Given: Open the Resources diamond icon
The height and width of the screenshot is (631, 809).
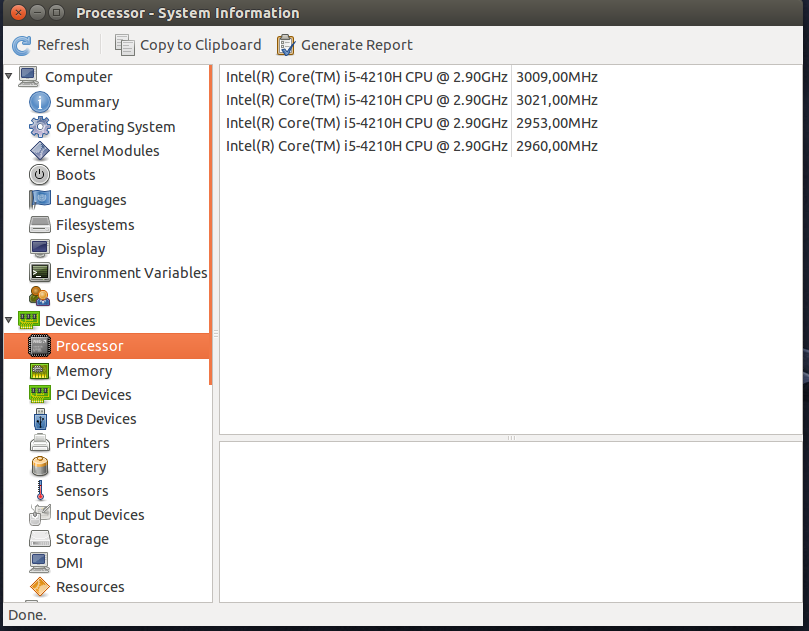Looking at the screenshot, I should pyautogui.click(x=40, y=587).
